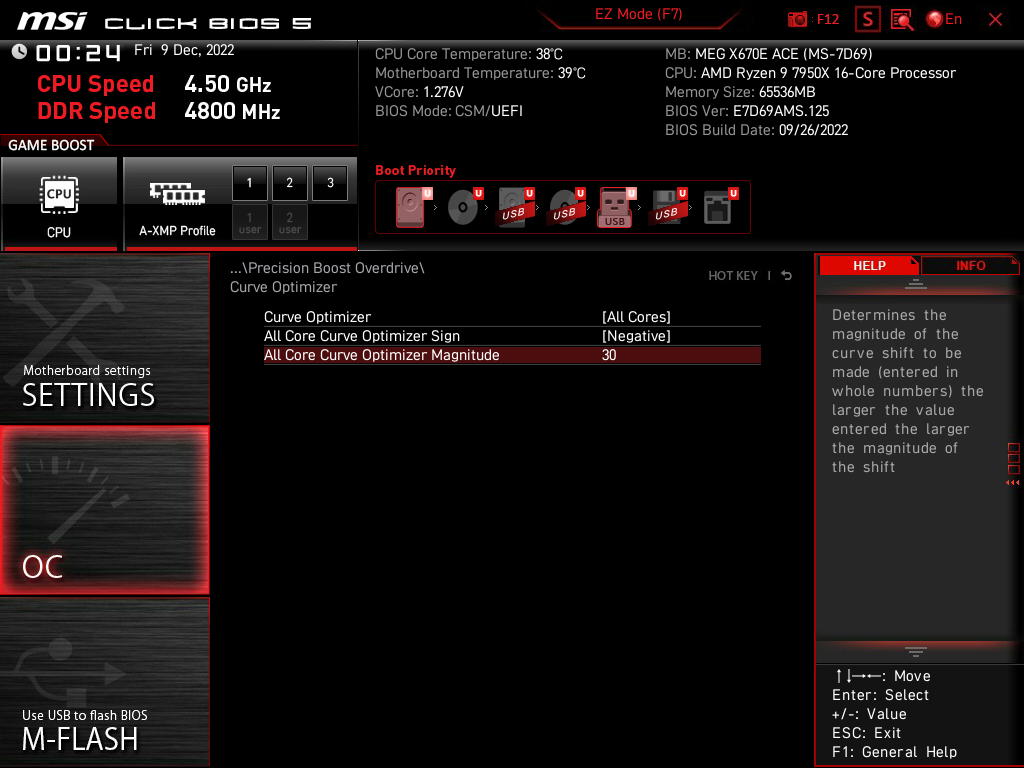Open the CPU information panel
The width and height of the screenshot is (1024, 768).
pyautogui.click(x=60, y=204)
